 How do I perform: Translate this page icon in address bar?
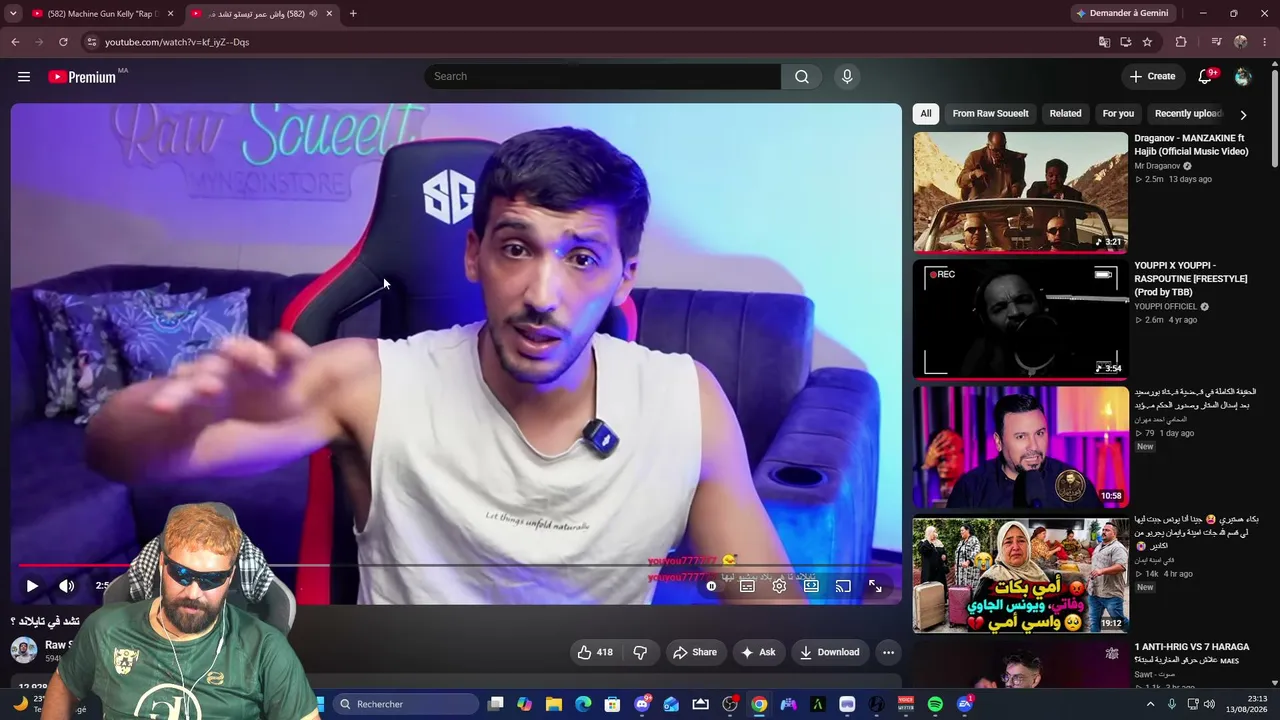(x=1104, y=42)
